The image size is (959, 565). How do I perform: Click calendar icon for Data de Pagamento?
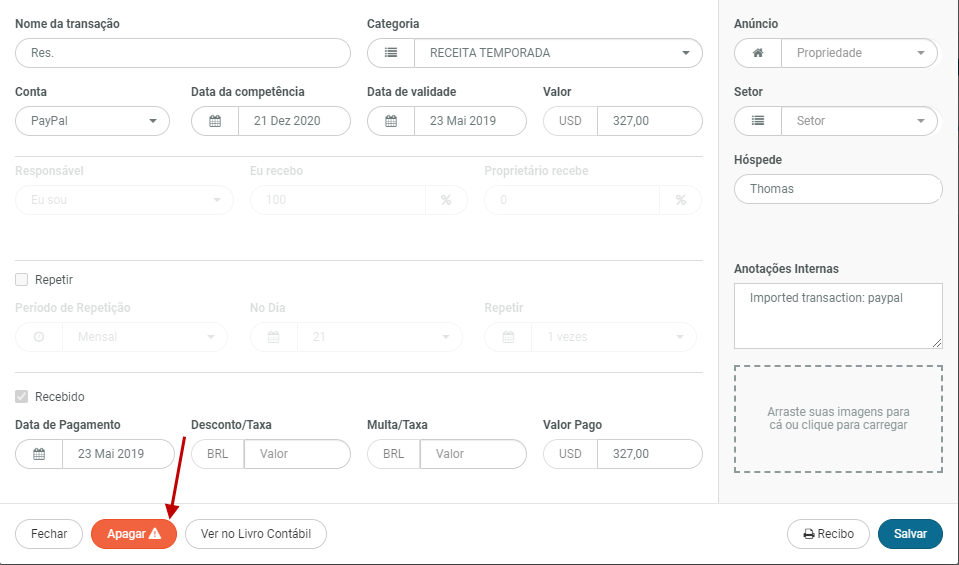tap(39, 454)
